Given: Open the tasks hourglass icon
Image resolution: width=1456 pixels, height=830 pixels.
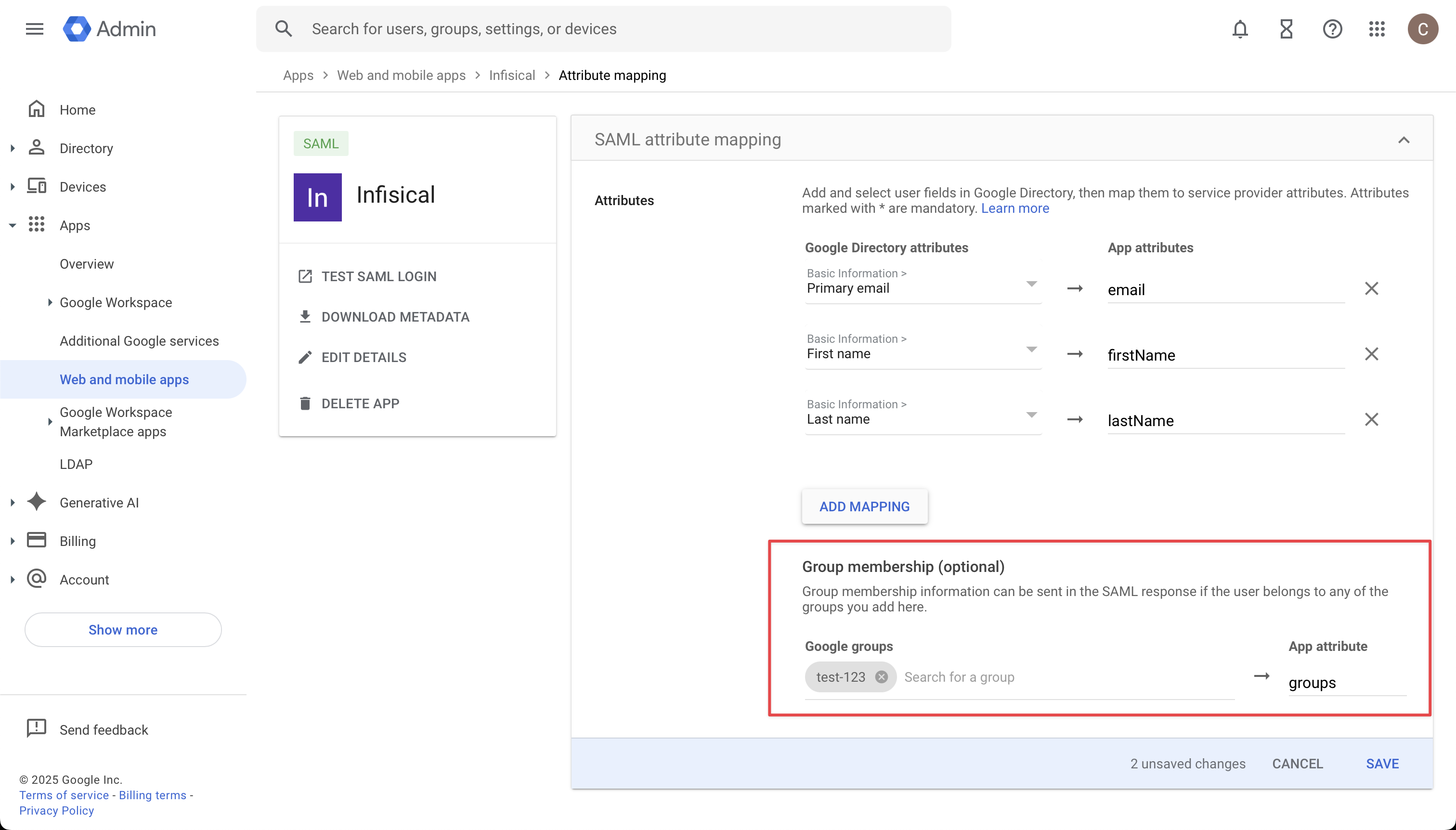Looking at the screenshot, I should click(1286, 28).
